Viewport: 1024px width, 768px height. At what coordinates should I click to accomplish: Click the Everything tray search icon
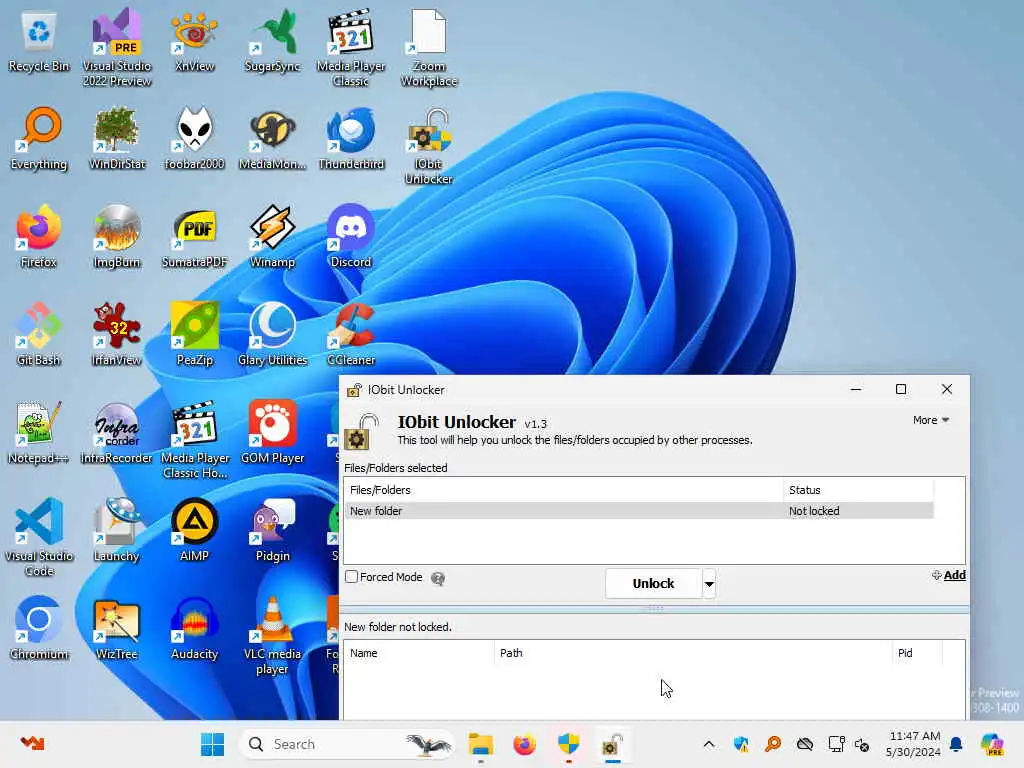click(773, 744)
